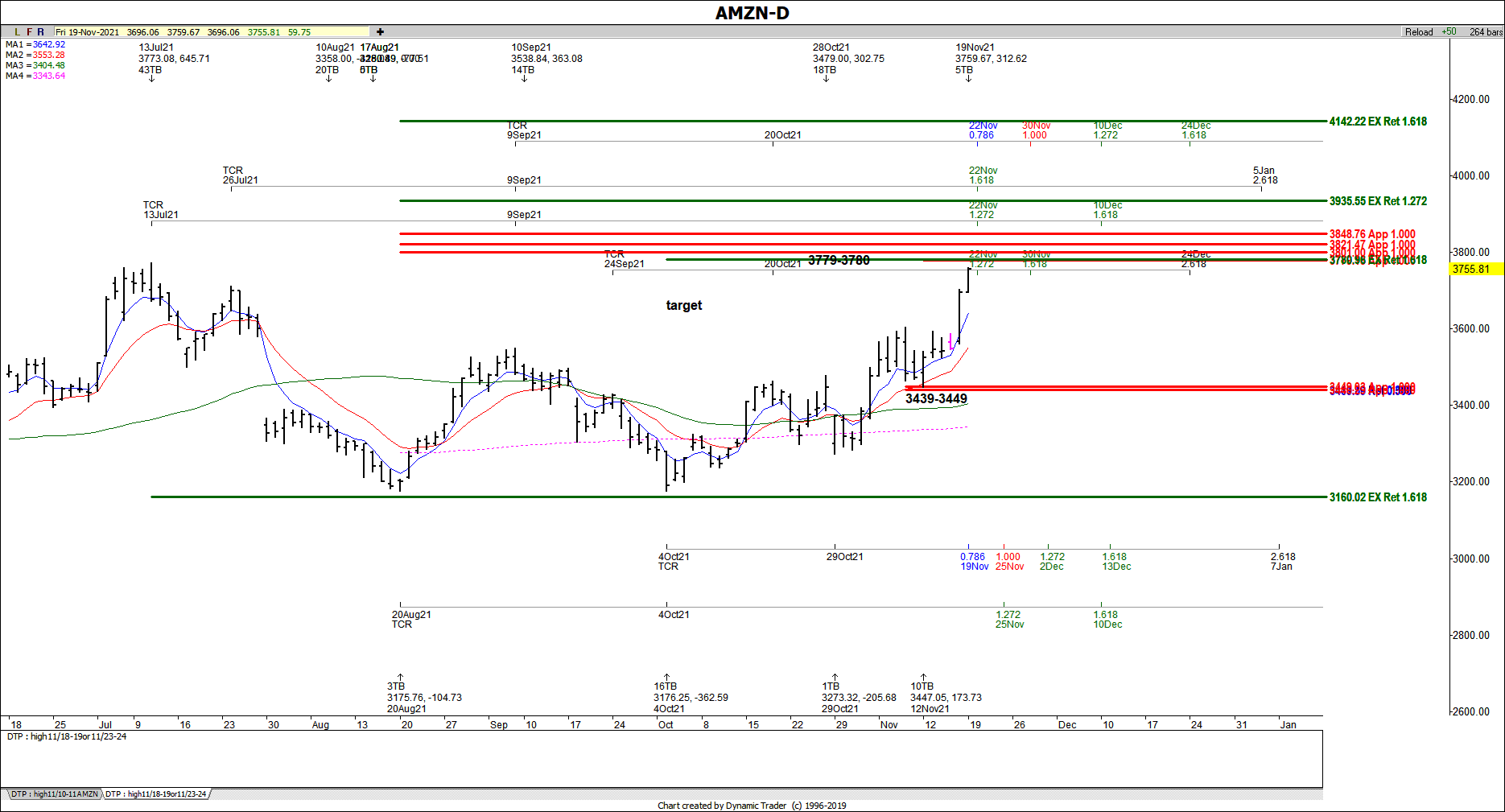
Task: Click the 4142.22 EX Ret 1.618 line label
Action: point(1378,122)
